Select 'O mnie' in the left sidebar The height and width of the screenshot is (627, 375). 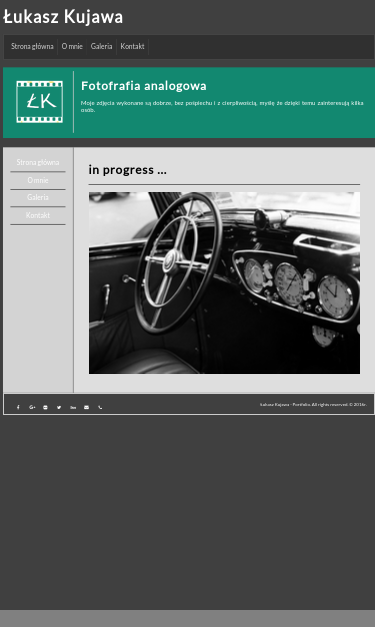coord(38,180)
